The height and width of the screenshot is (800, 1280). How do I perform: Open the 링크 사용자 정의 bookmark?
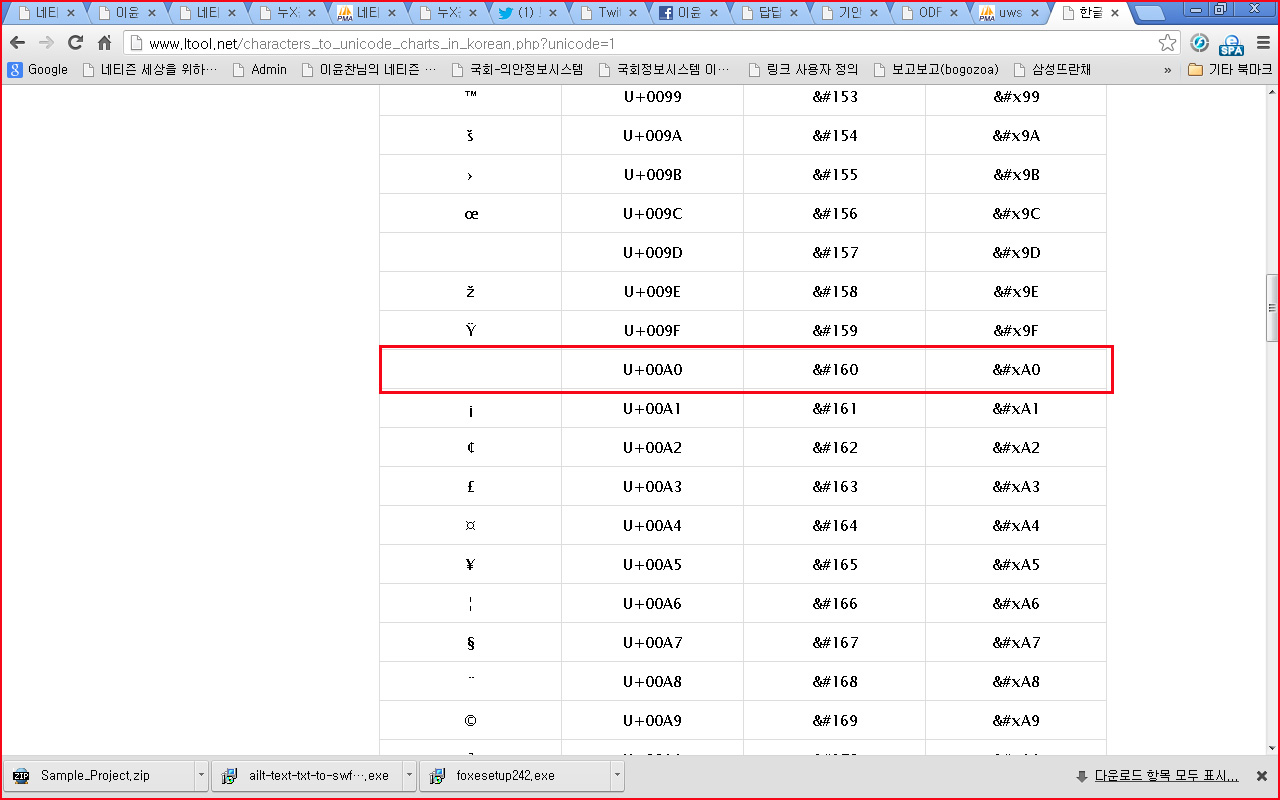click(x=804, y=70)
